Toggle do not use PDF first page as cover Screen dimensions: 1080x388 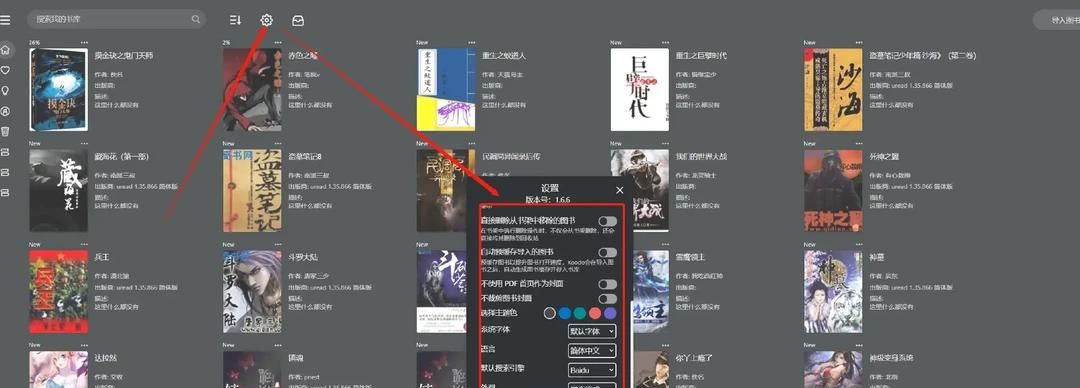(x=607, y=284)
